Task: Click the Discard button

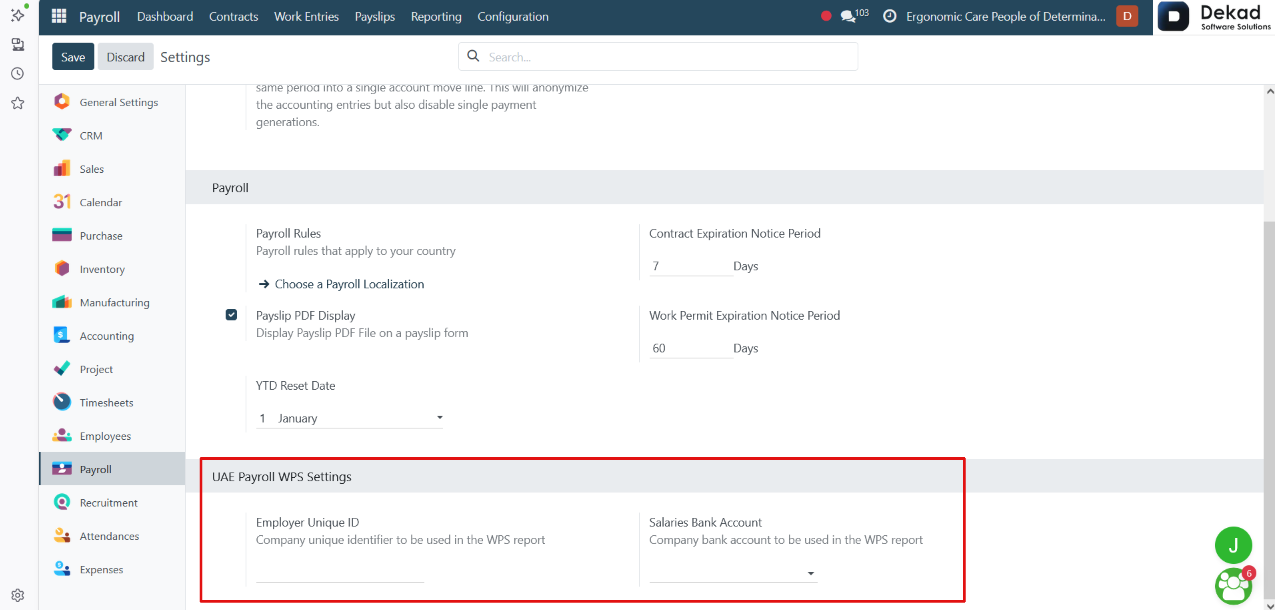Action: pos(126,57)
